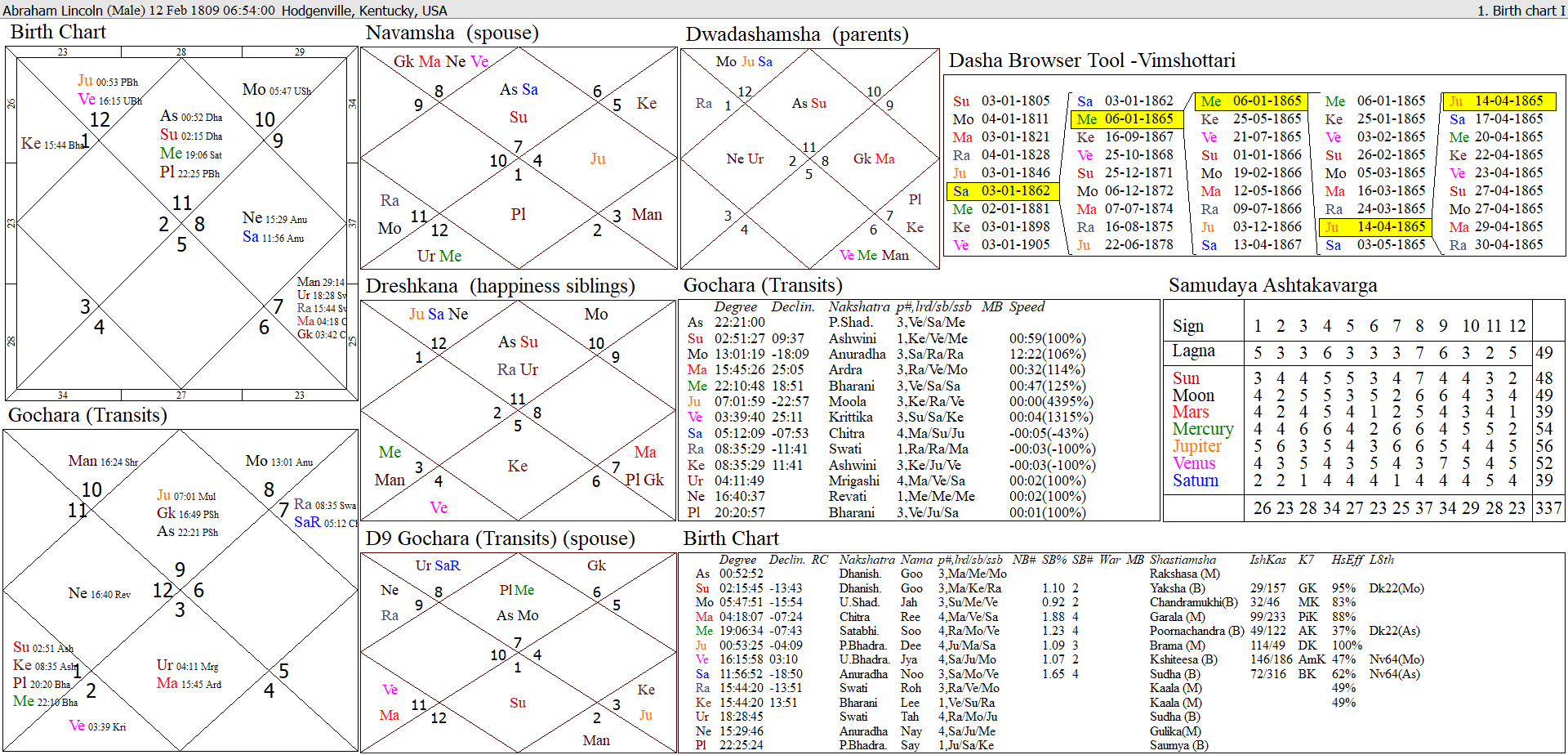Select dasha row 'Ra 30-04-1865'
The image size is (1568, 755).
[x=1497, y=245]
